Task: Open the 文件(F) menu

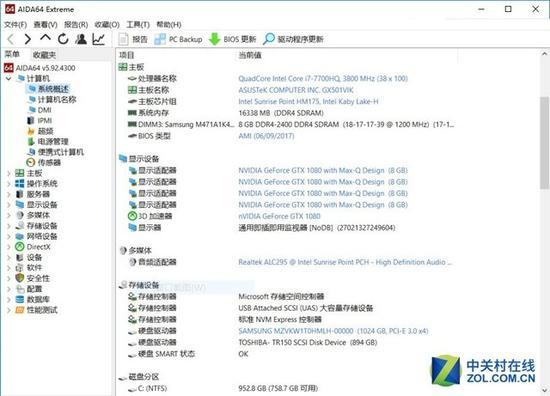Action: click(x=15, y=25)
